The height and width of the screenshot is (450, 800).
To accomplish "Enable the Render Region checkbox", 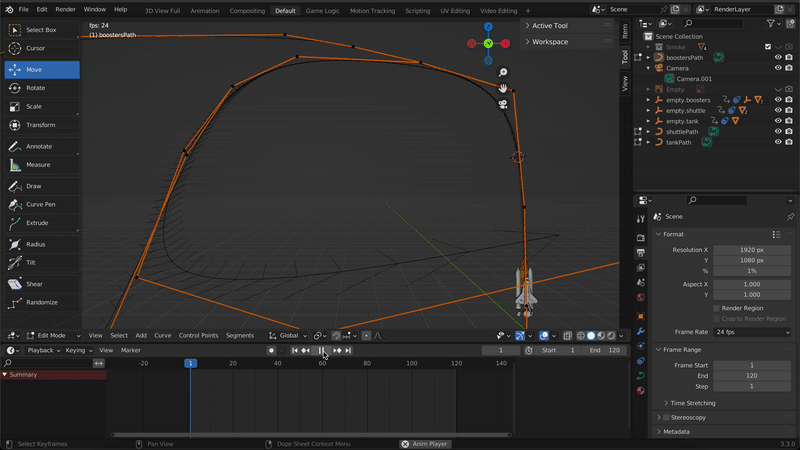I will (x=716, y=308).
